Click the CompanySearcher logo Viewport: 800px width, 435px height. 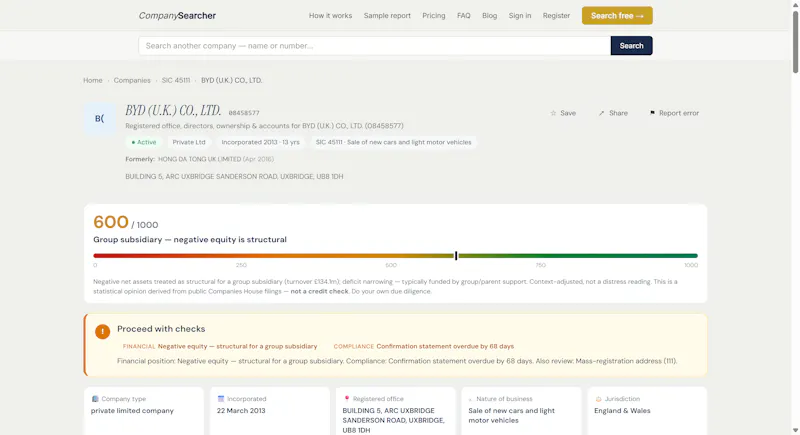coord(177,16)
